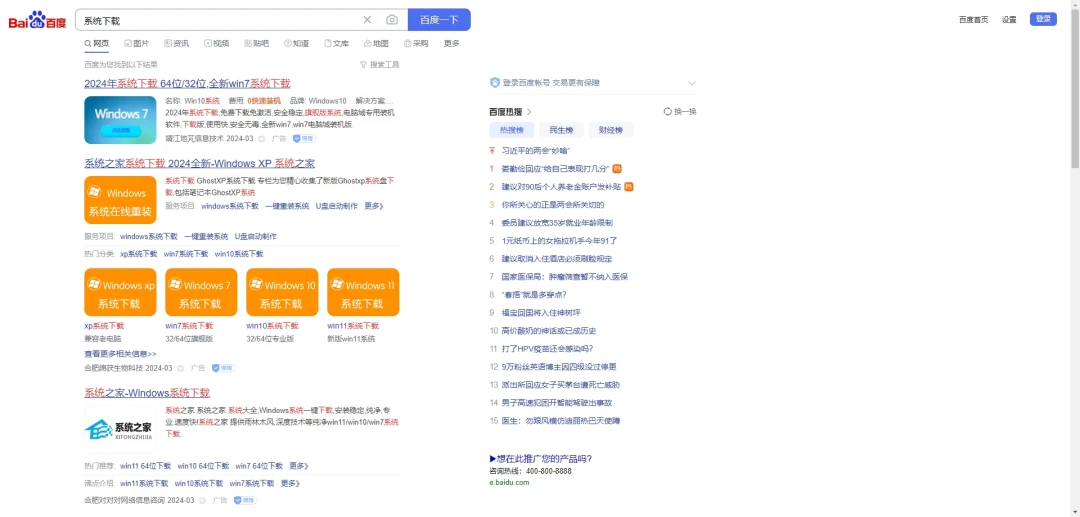The width and height of the screenshot is (1080, 517).
Task: Click the 登录 button
Action: 1043,19
